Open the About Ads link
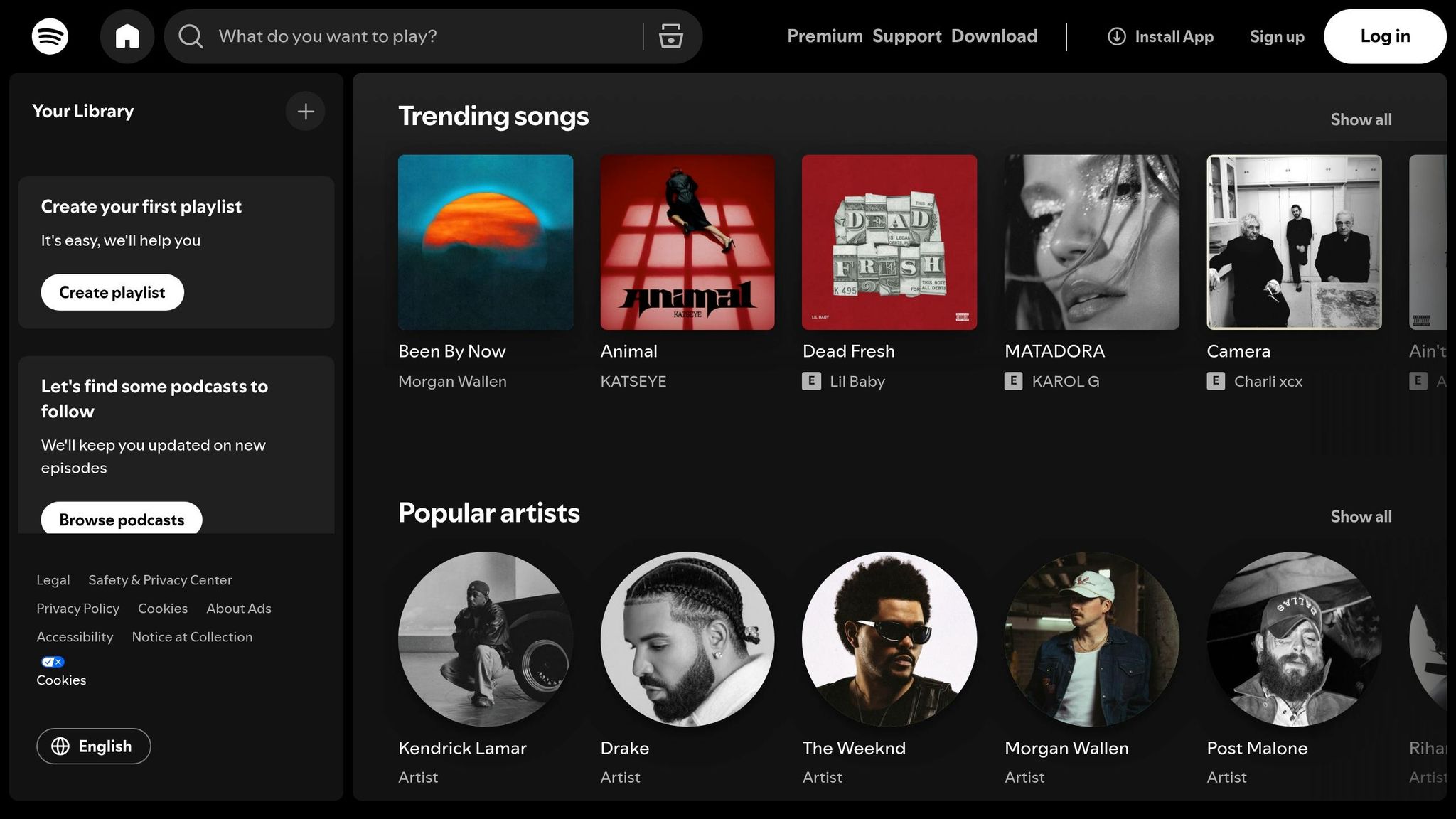Image resolution: width=1456 pixels, height=819 pixels. (239, 609)
